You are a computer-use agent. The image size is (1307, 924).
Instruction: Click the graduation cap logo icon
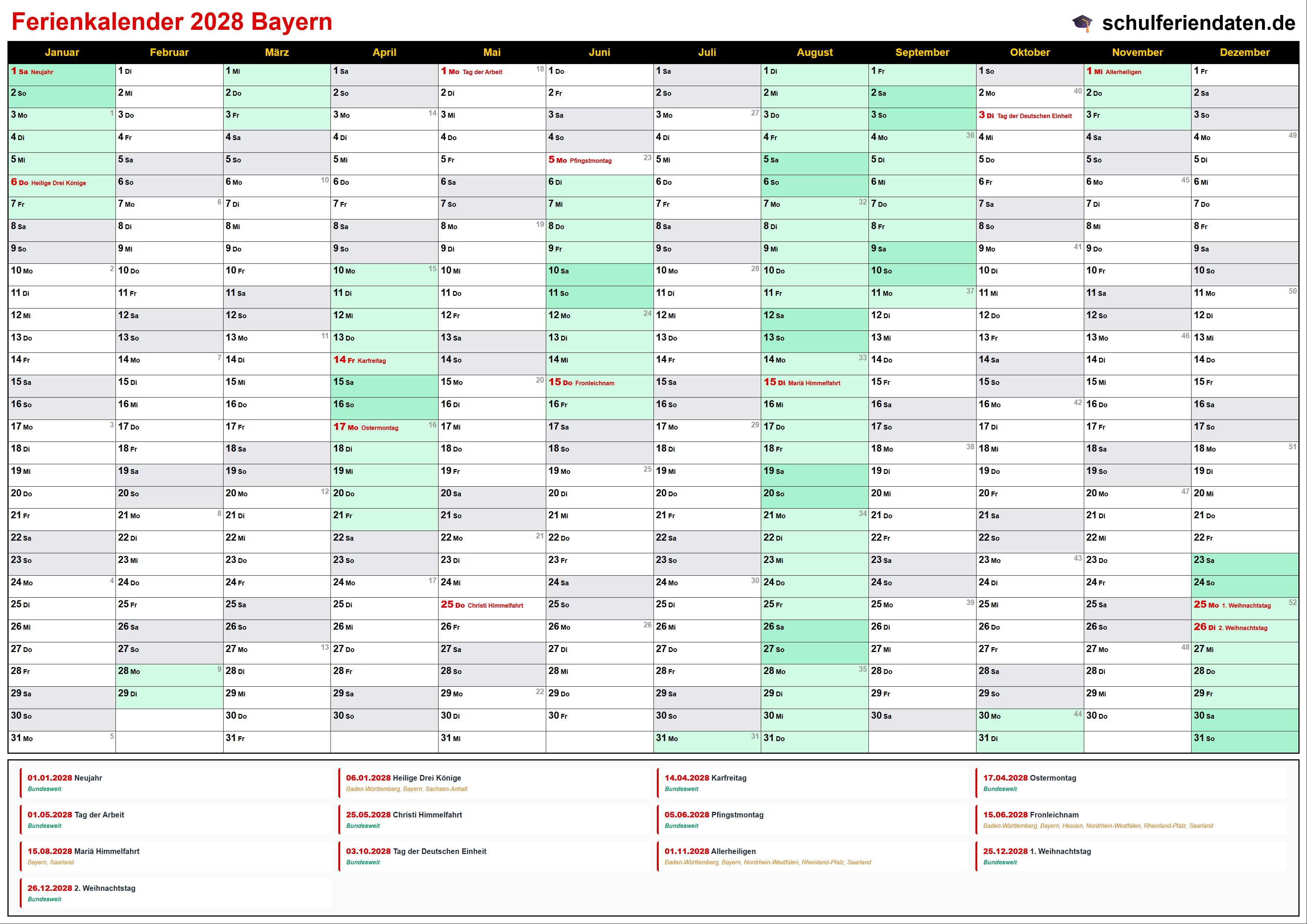pyautogui.click(x=1082, y=23)
